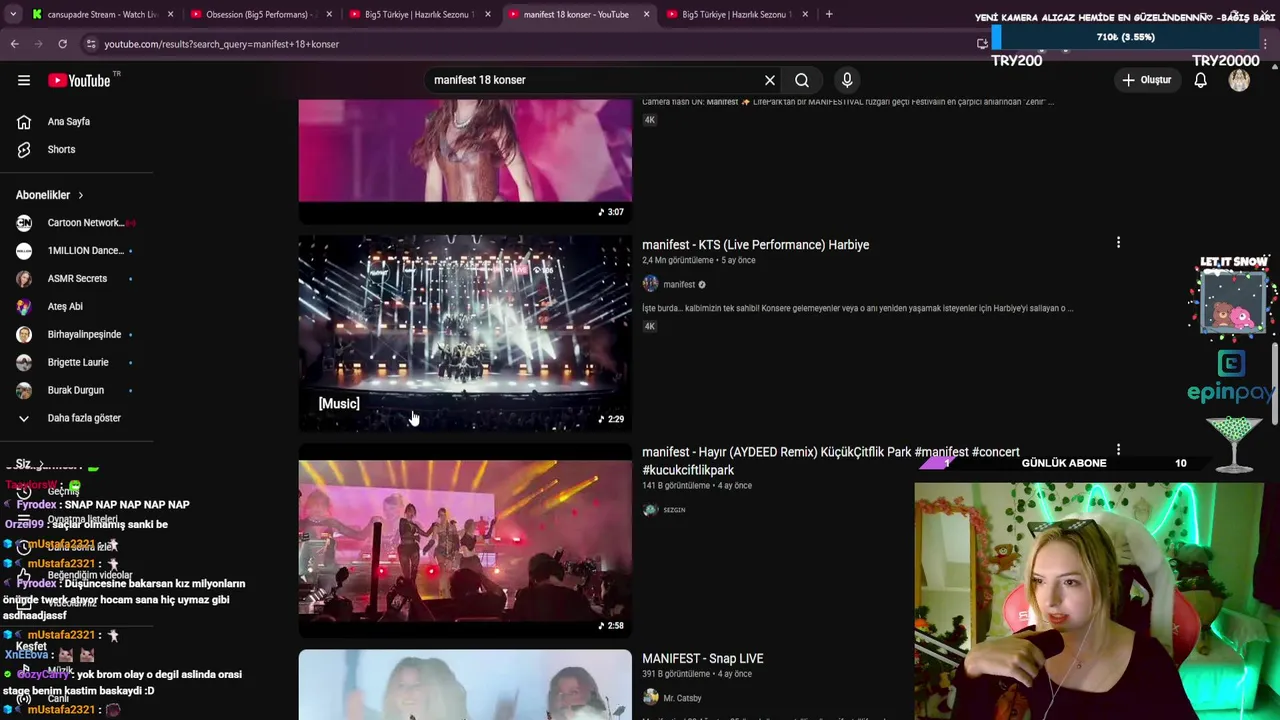Click #manifest hashtag in video title
The image size is (1280, 720).
tap(941, 452)
